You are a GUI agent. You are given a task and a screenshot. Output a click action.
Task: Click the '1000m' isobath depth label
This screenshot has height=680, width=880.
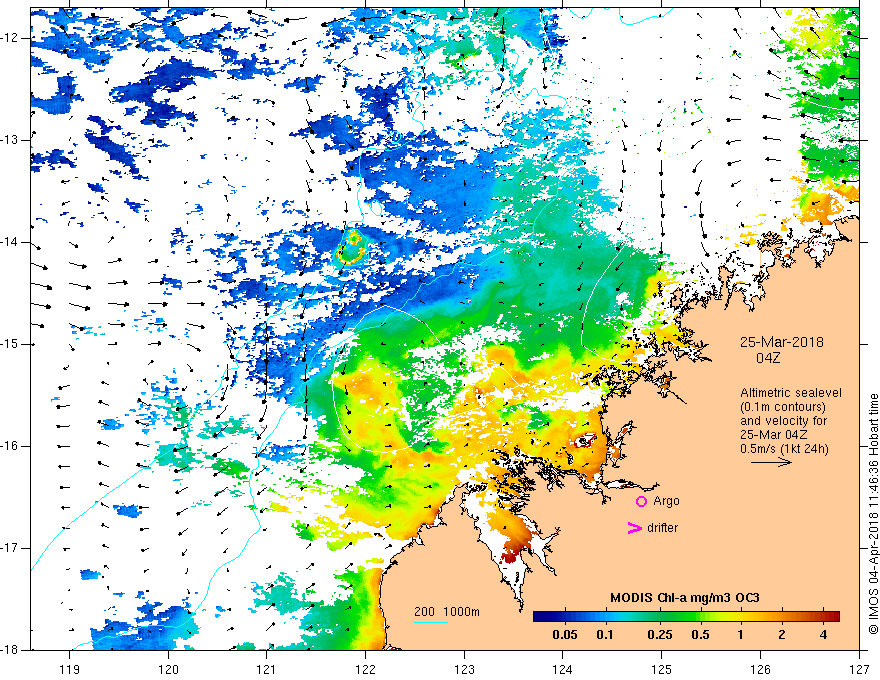pos(461,612)
